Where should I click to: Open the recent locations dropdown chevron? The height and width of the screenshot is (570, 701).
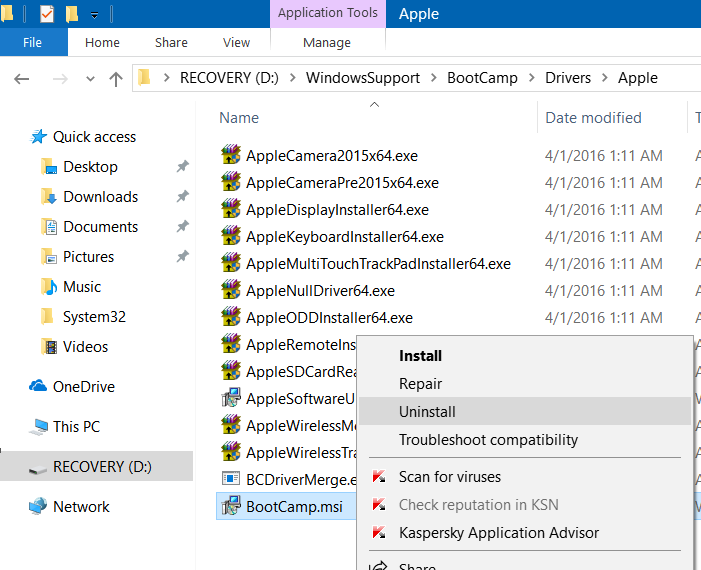click(x=88, y=79)
